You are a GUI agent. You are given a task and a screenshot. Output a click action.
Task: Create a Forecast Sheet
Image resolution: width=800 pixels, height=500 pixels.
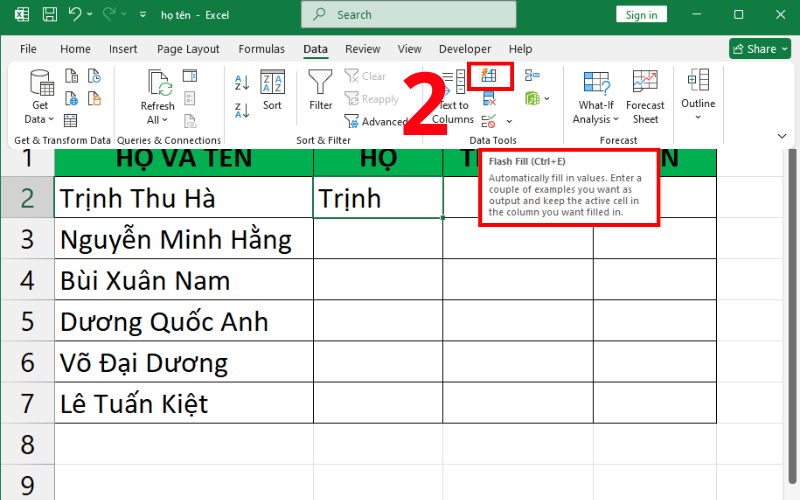[x=645, y=97]
